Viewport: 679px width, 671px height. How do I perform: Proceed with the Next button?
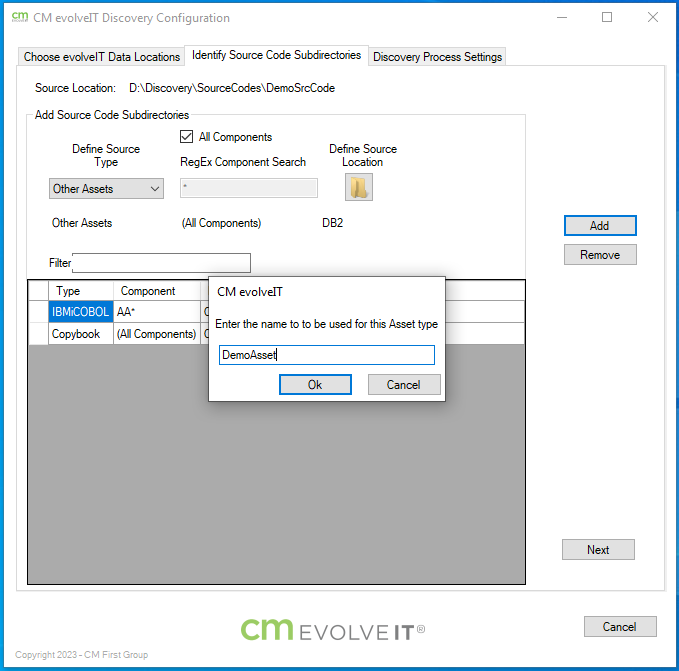pos(598,549)
